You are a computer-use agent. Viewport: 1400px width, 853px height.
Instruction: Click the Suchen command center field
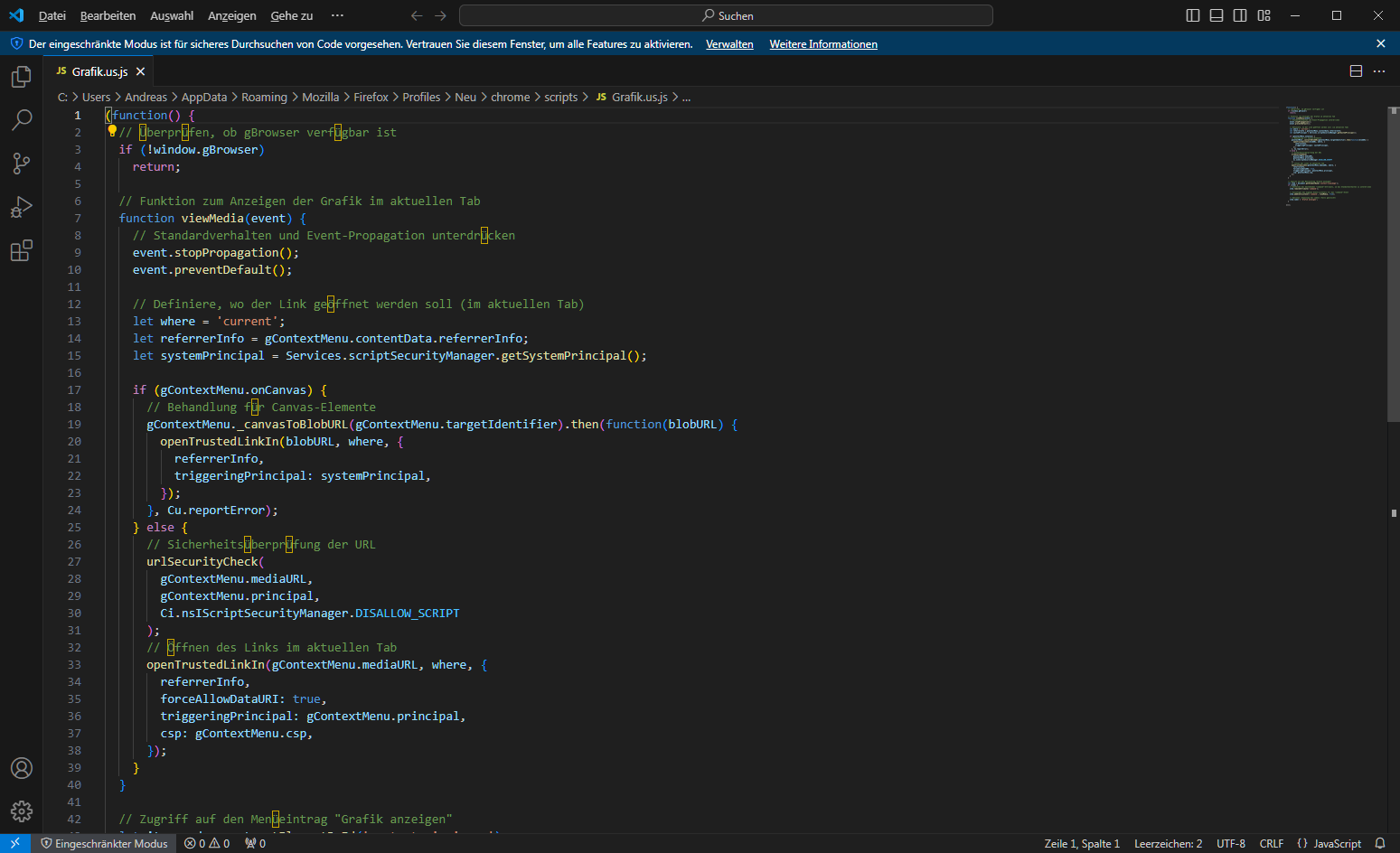pos(726,15)
